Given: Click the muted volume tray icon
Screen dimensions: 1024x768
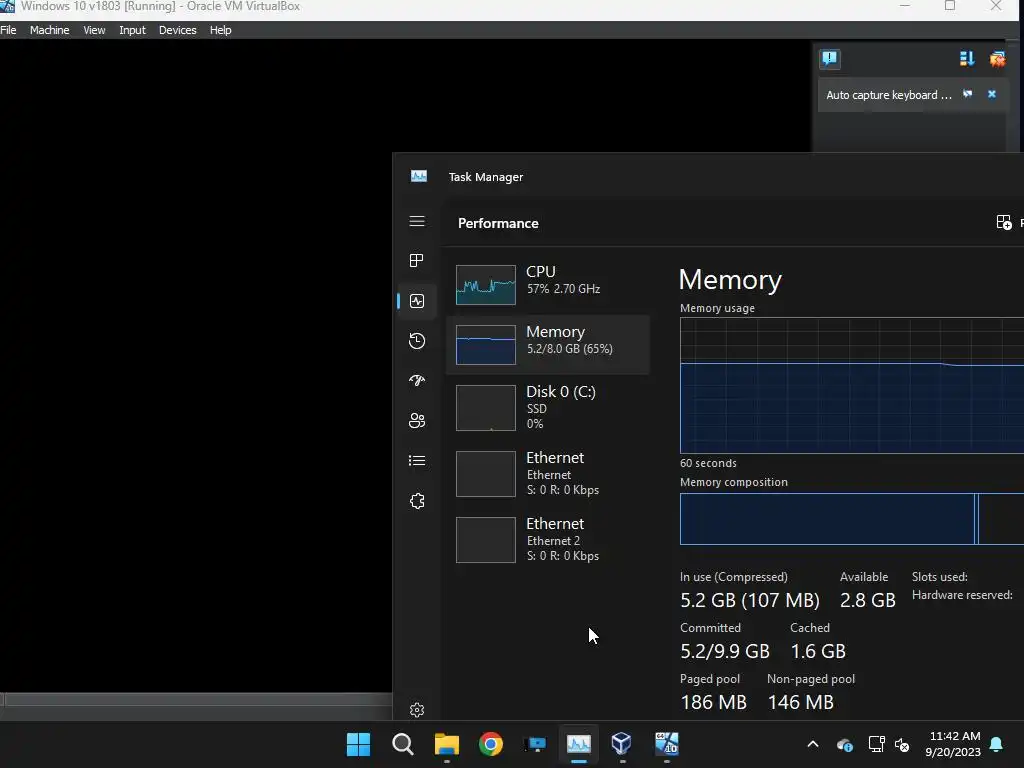Looking at the screenshot, I should (x=902, y=744).
